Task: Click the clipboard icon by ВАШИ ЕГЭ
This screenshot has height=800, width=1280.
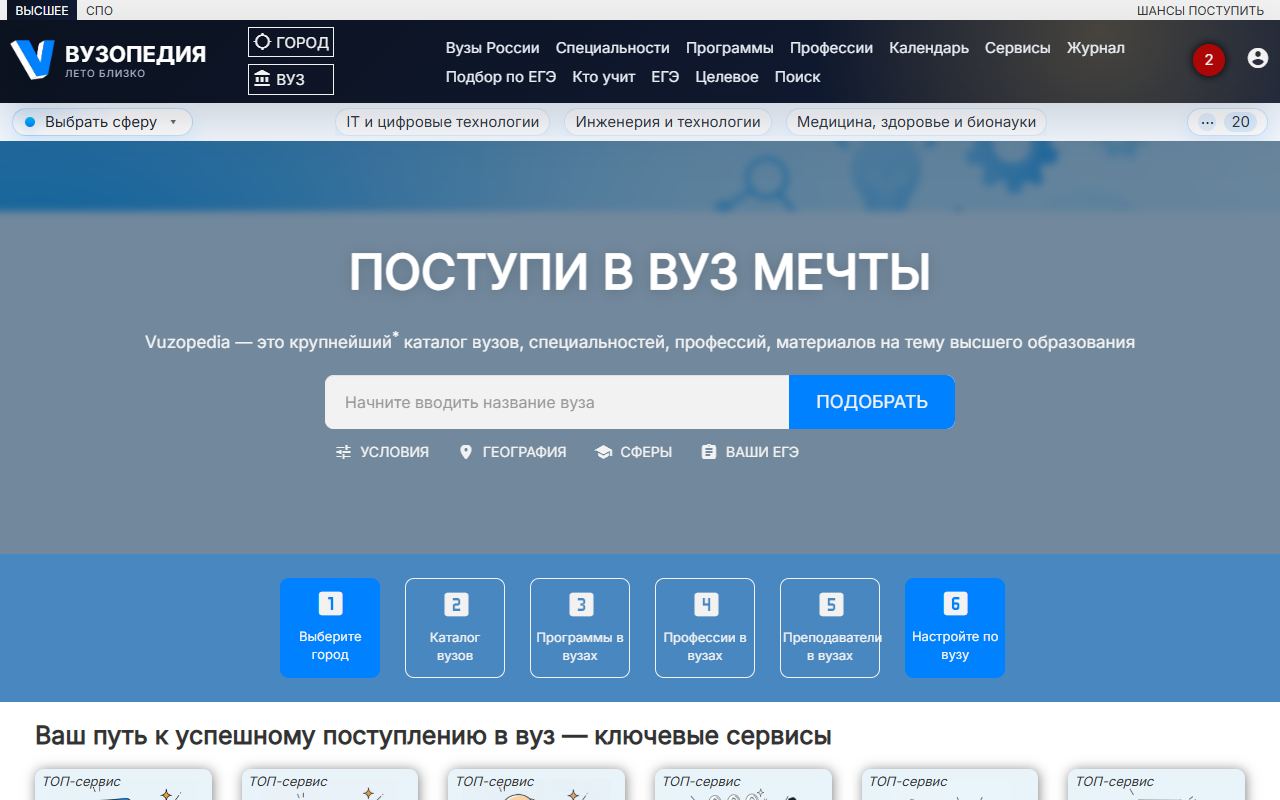Action: coord(709,452)
